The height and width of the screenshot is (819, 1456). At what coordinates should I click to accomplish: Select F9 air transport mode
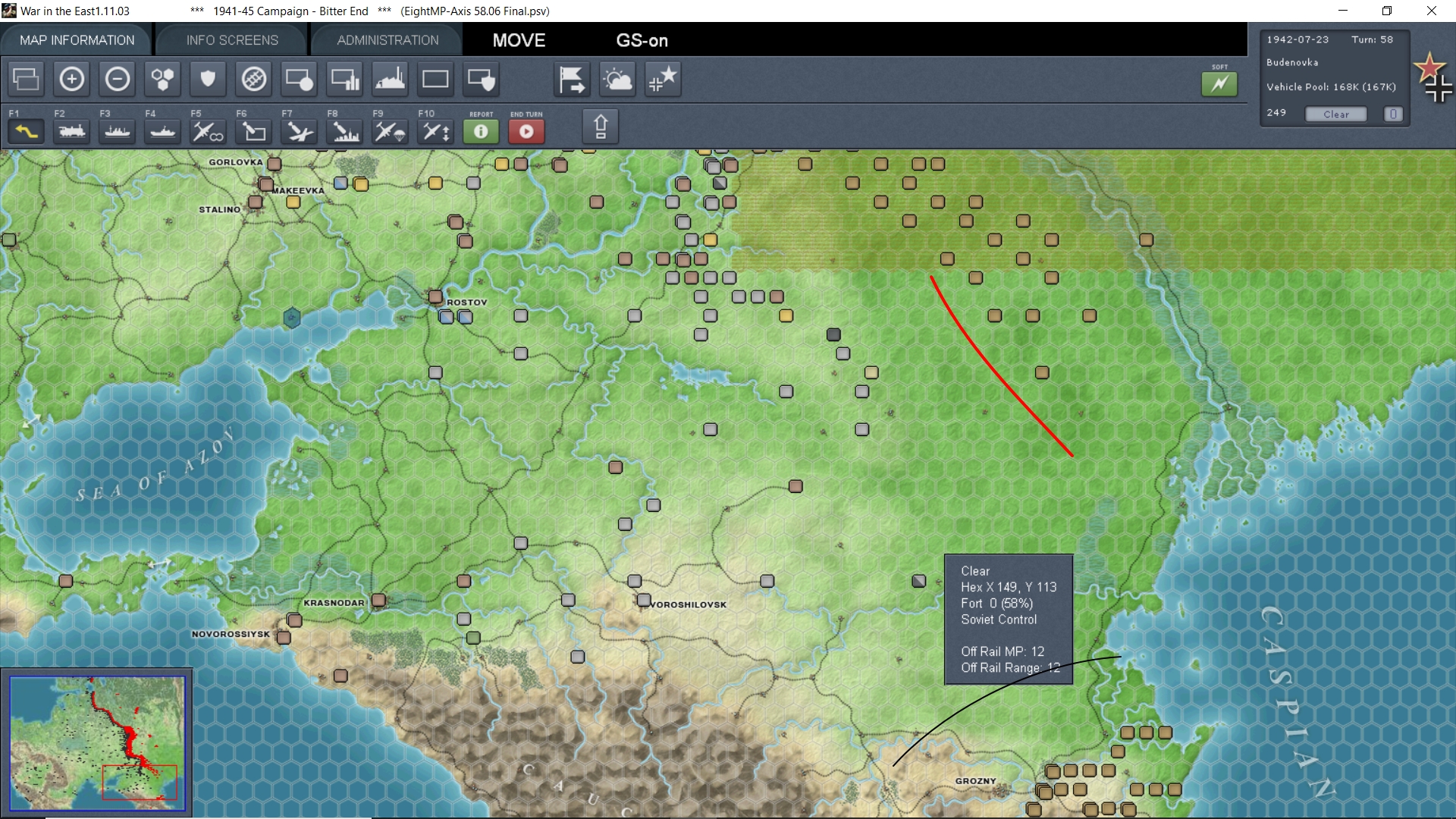(x=391, y=131)
